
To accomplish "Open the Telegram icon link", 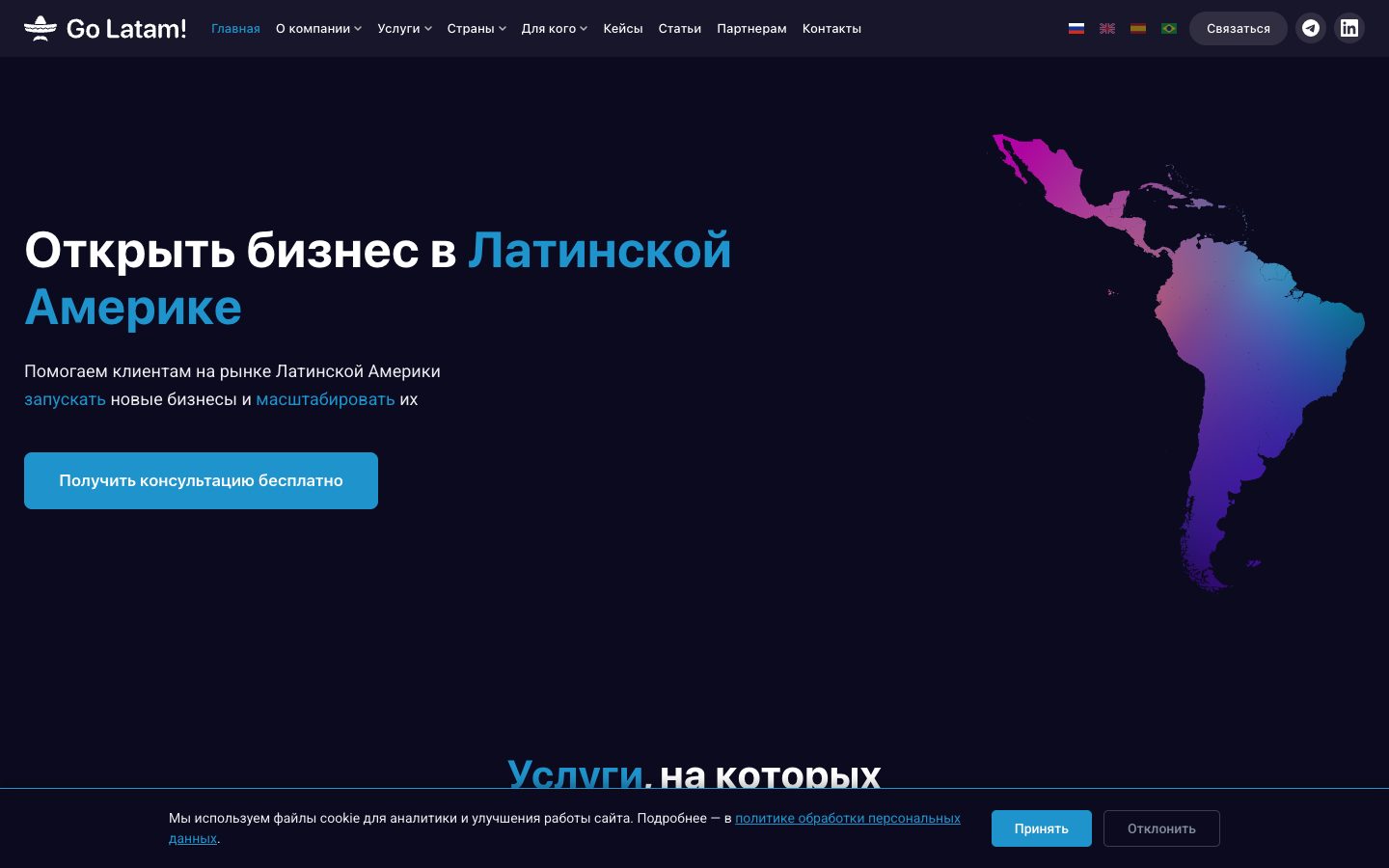I will (x=1311, y=28).
